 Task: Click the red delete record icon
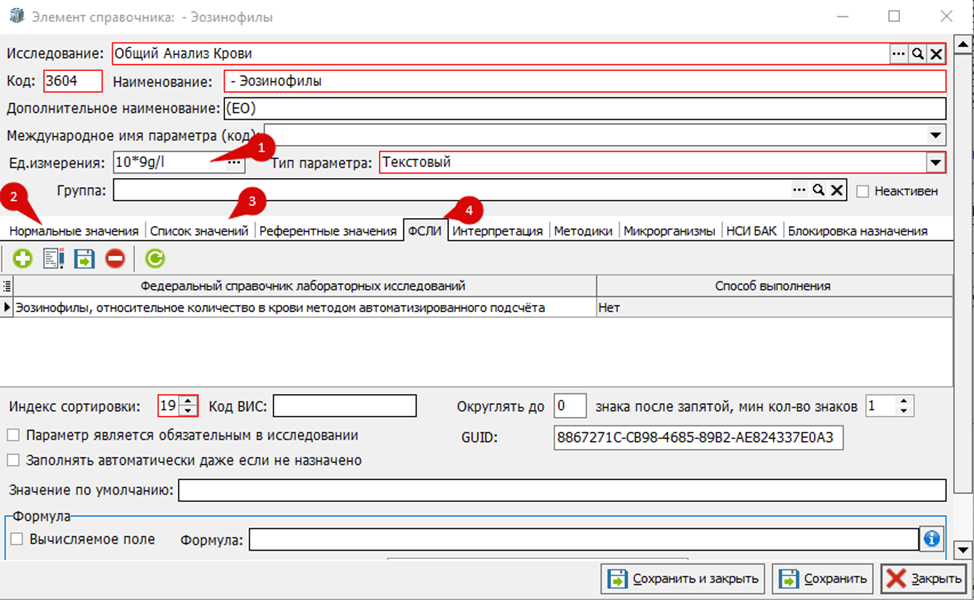(115, 258)
